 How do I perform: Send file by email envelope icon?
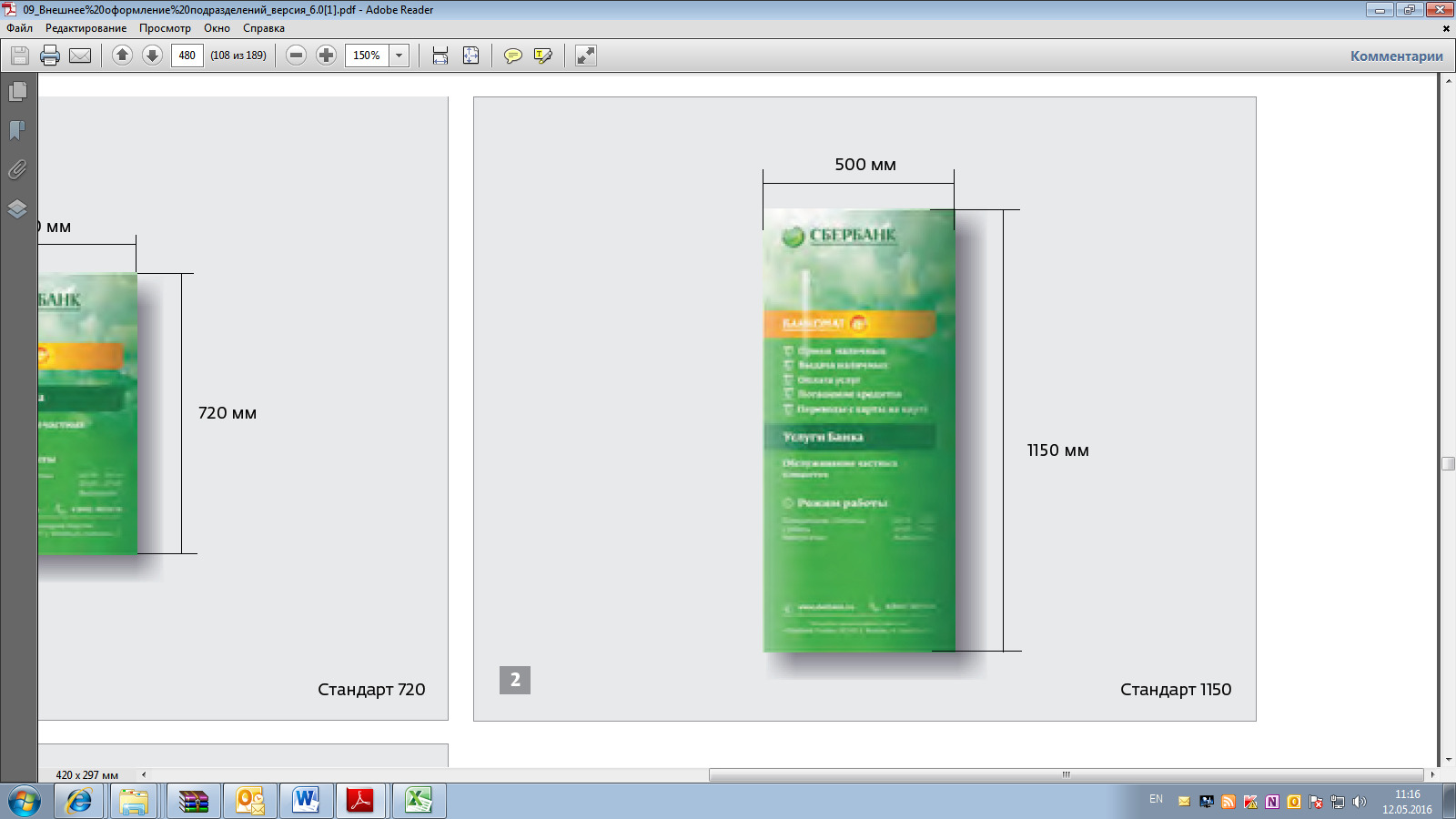click(x=80, y=56)
